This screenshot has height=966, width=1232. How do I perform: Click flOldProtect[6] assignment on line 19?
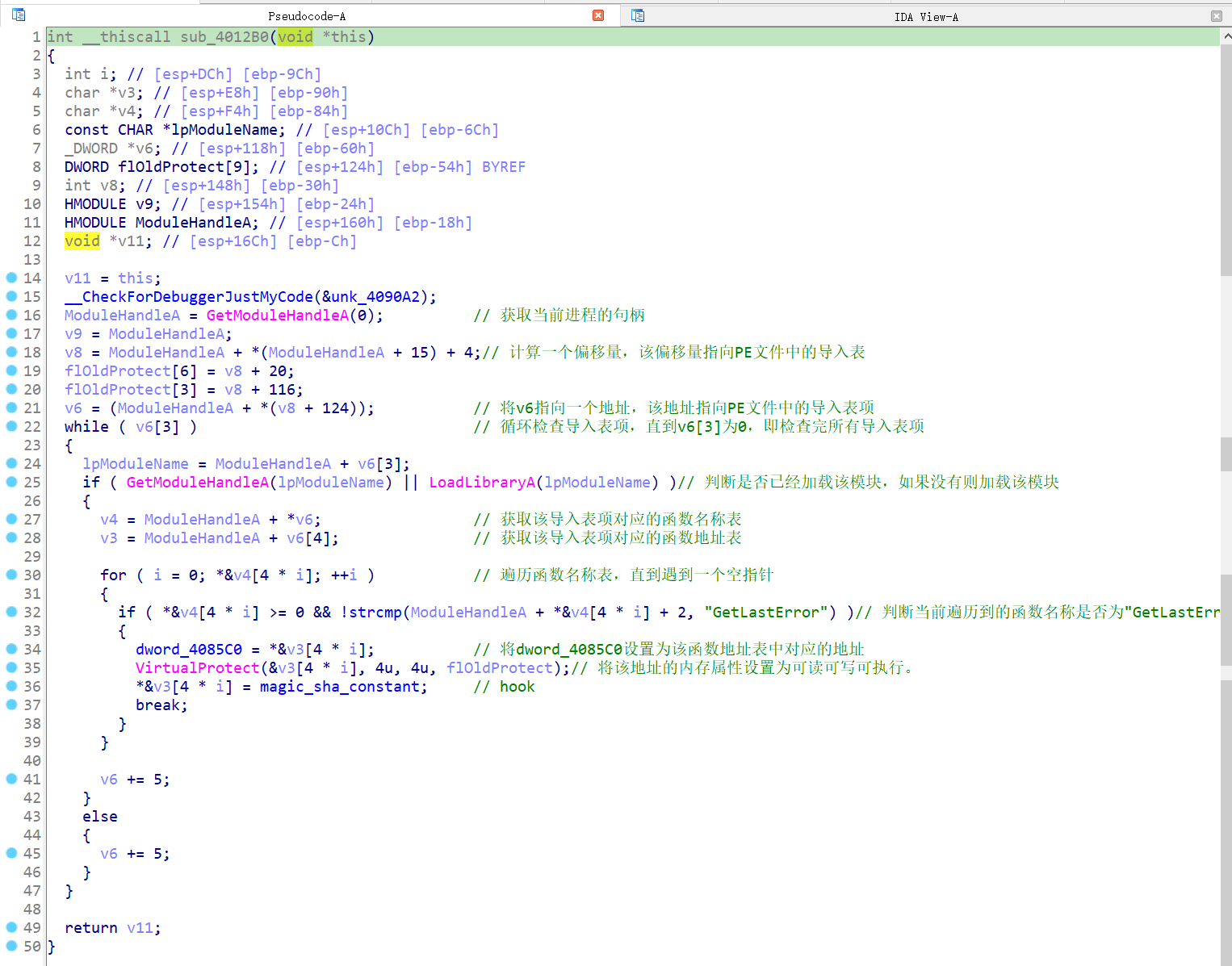[x=180, y=370]
